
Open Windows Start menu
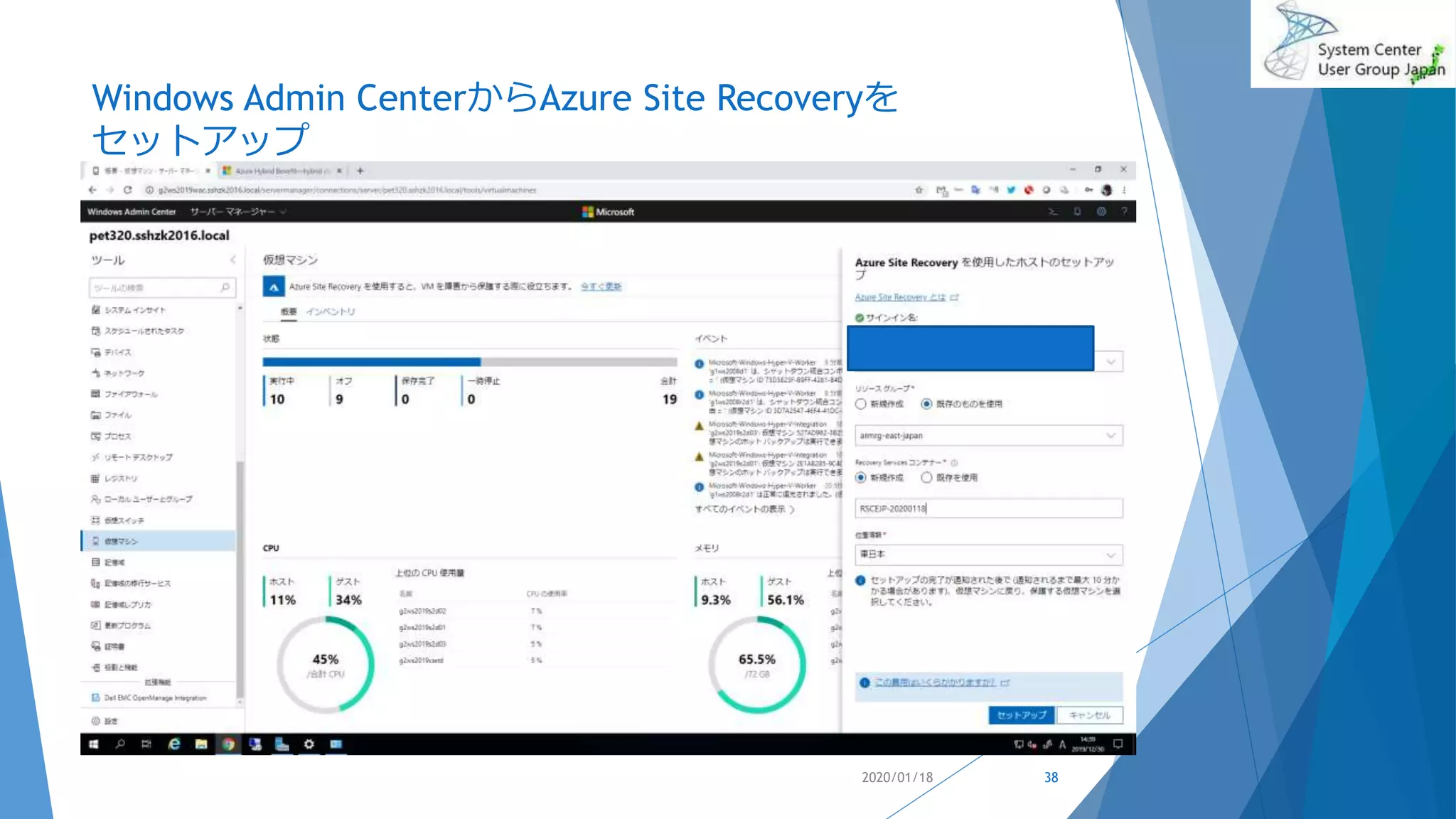click(93, 744)
